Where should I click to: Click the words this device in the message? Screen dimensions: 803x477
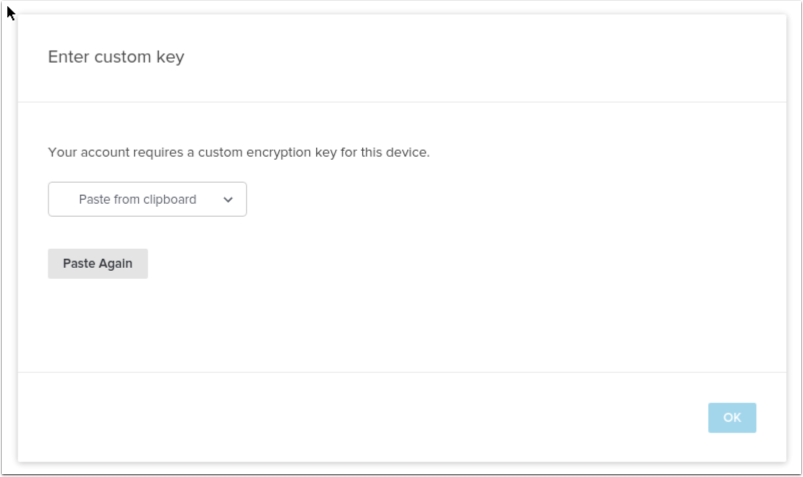(x=395, y=153)
